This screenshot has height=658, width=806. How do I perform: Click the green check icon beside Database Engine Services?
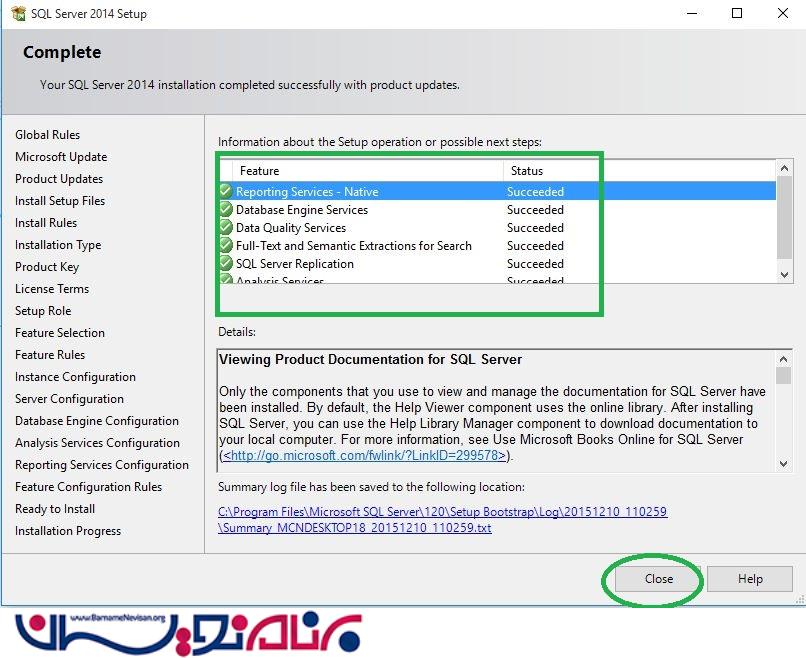click(226, 209)
